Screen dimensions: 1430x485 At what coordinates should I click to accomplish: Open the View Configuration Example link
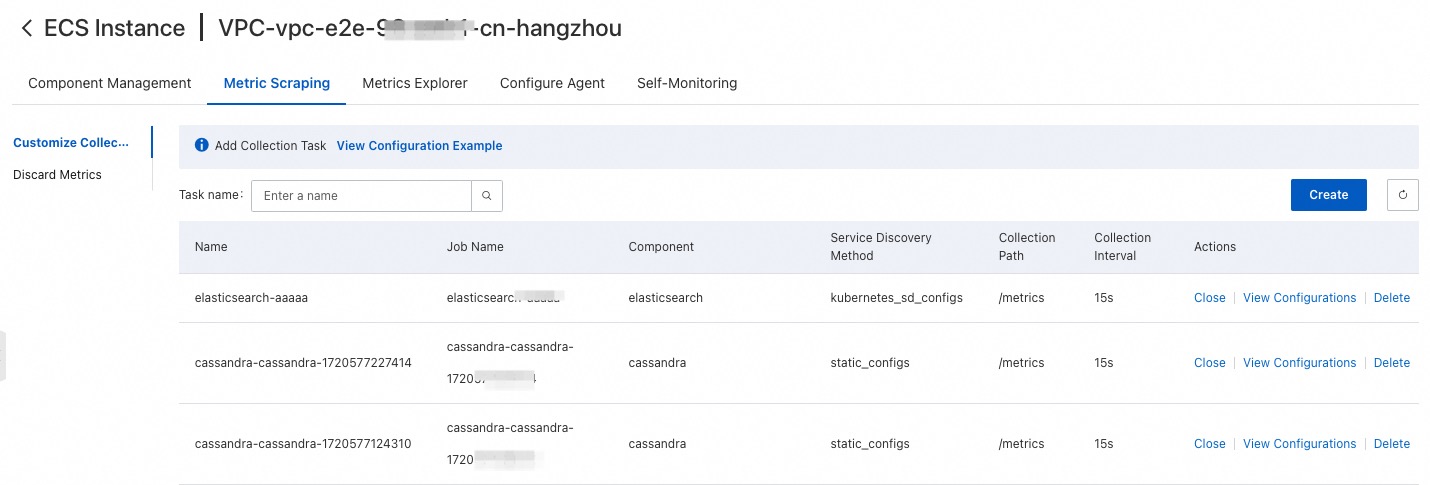(419, 146)
